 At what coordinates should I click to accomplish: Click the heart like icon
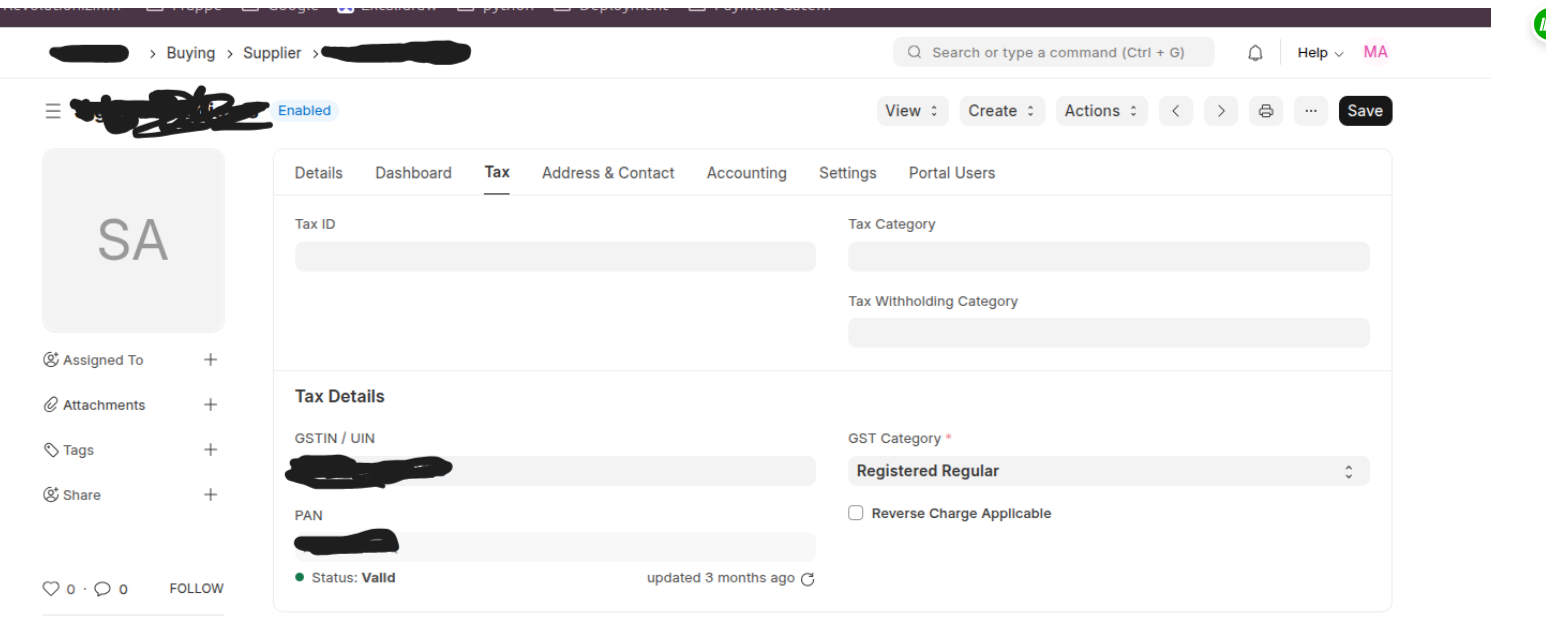[52, 589]
